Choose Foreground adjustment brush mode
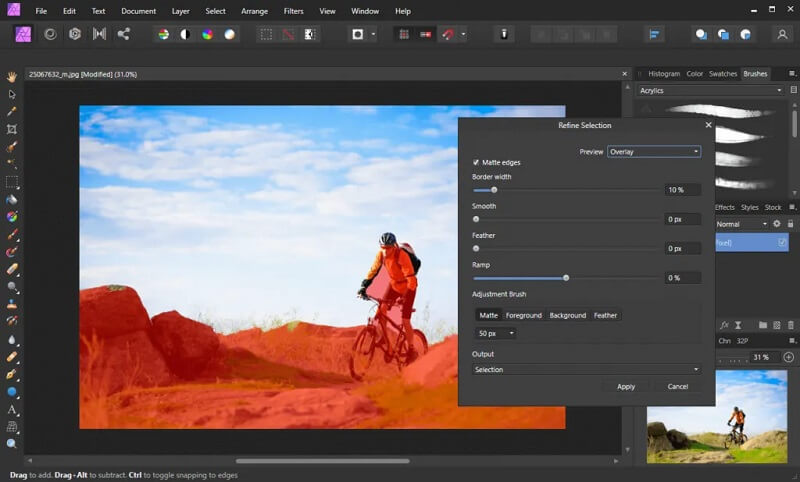The height and width of the screenshot is (482, 800). (523, 315)
